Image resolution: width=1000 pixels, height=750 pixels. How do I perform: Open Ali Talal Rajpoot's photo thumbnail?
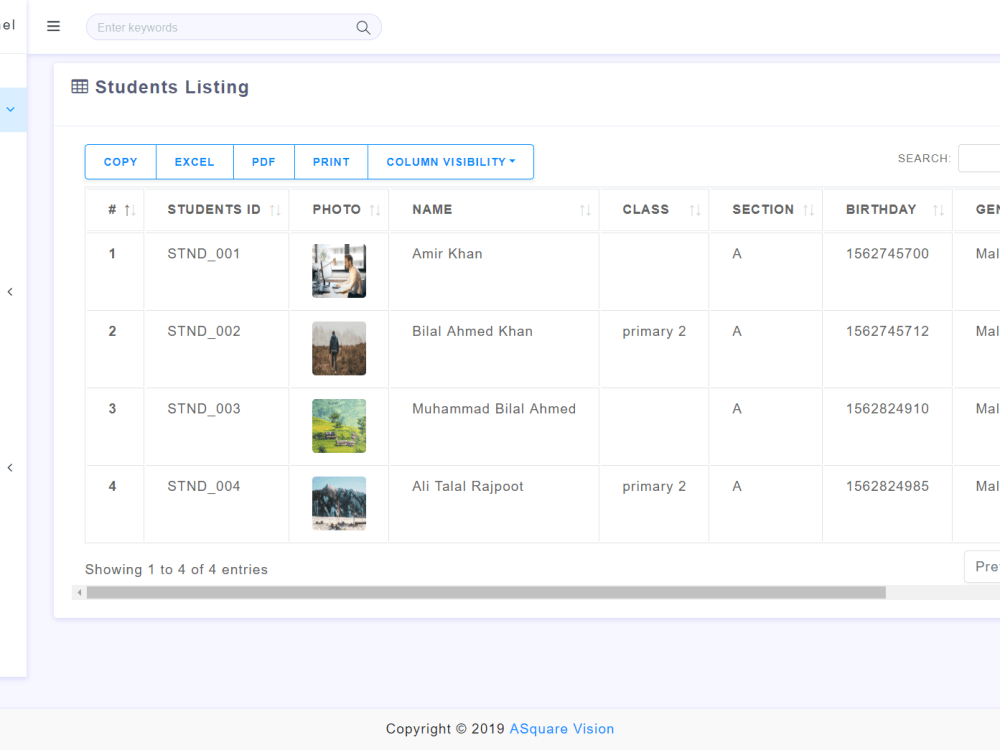[x=339, y=503]
